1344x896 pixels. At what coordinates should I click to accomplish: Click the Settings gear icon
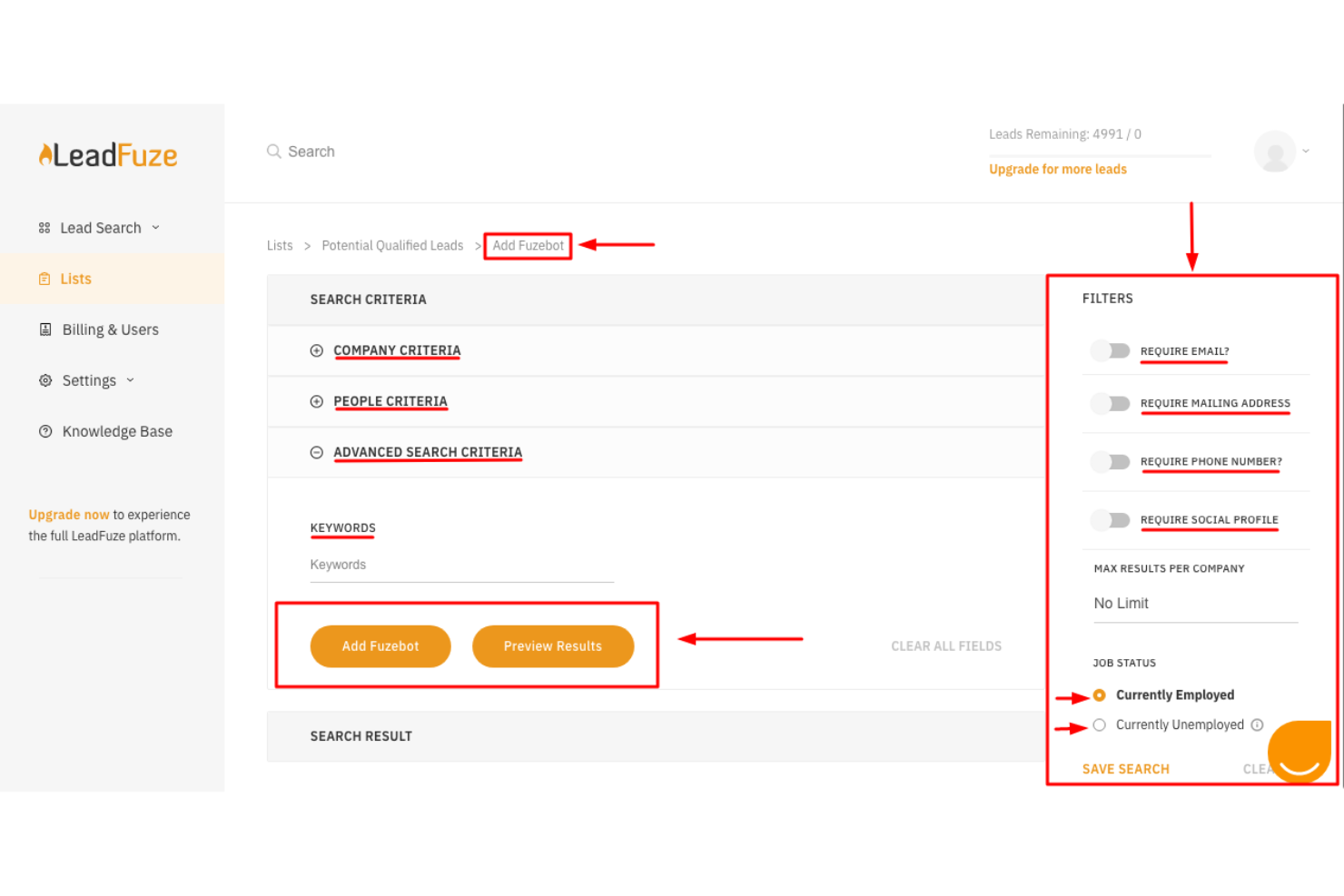45,380
